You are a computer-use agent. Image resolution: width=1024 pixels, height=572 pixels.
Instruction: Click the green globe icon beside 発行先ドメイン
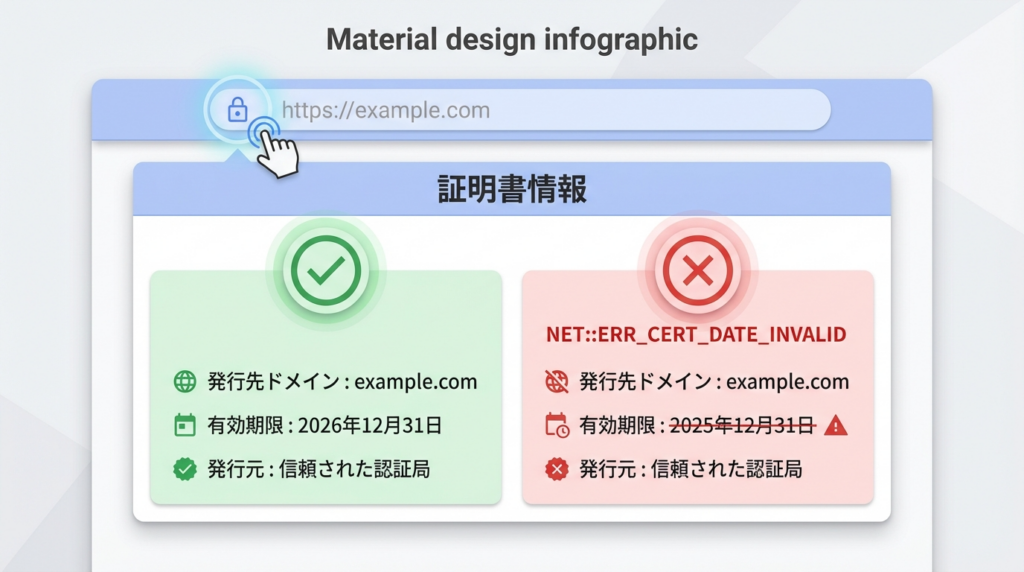pyautogui.click(x=185, y=381)
